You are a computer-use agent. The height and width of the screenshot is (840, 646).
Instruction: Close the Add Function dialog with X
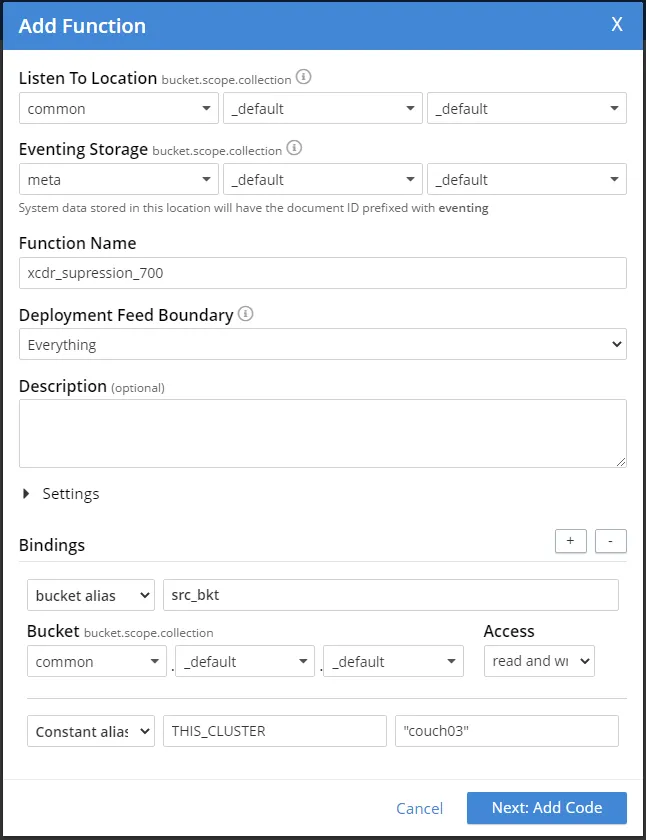(617, 25)
